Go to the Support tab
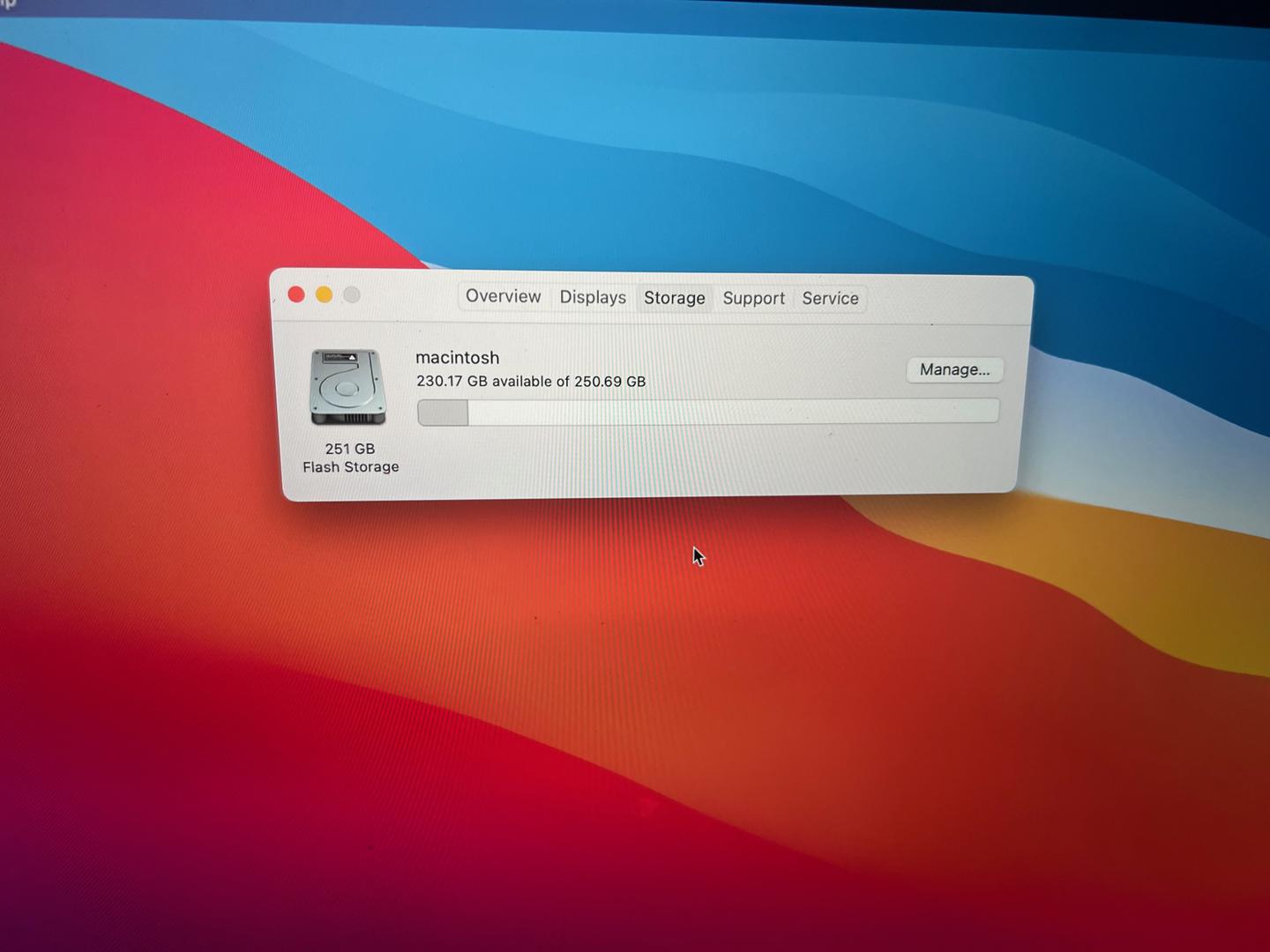1270x952 pixels. (753, 299)
